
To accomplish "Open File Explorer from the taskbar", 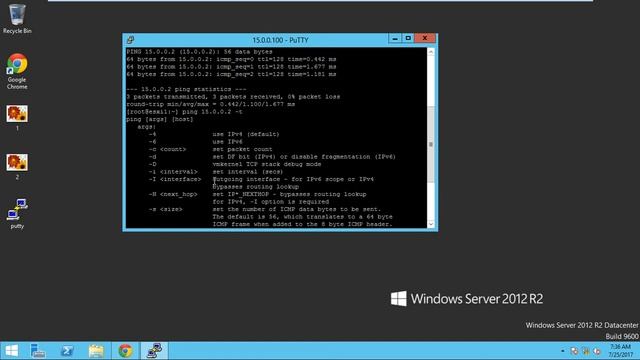I will 96,351.
